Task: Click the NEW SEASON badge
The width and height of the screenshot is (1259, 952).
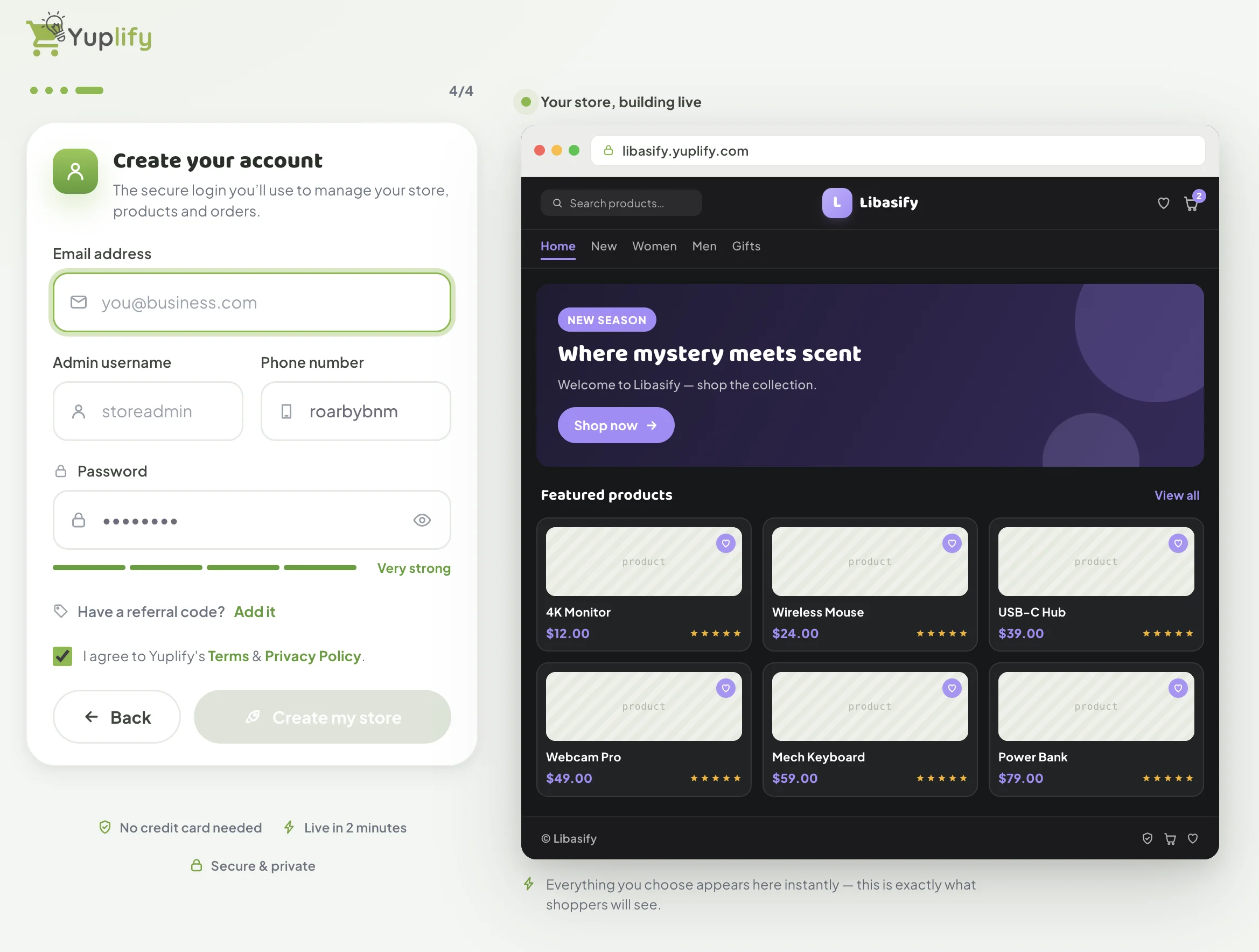Action: point(607,320)
